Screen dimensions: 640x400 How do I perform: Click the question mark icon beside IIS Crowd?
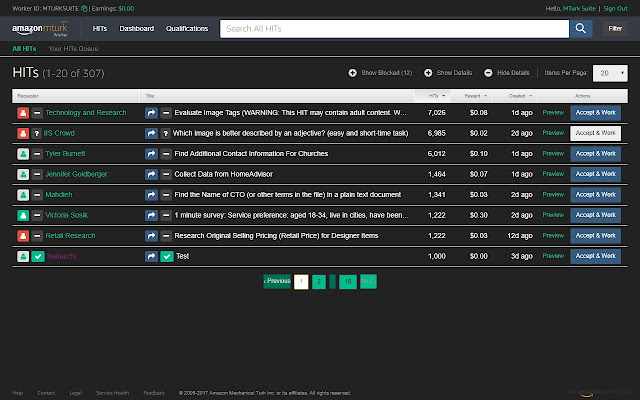pos(37,133)
